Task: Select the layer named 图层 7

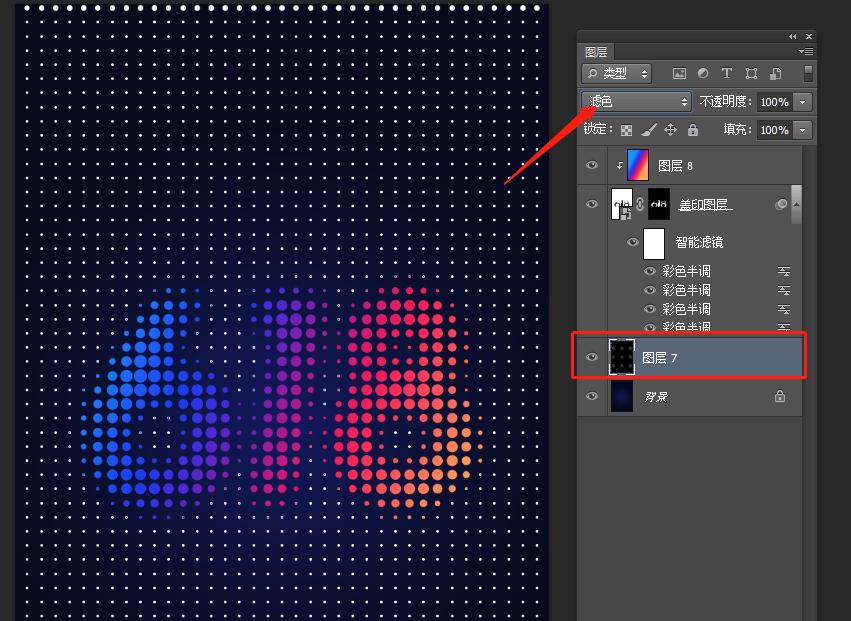Action: pos(659,358)
